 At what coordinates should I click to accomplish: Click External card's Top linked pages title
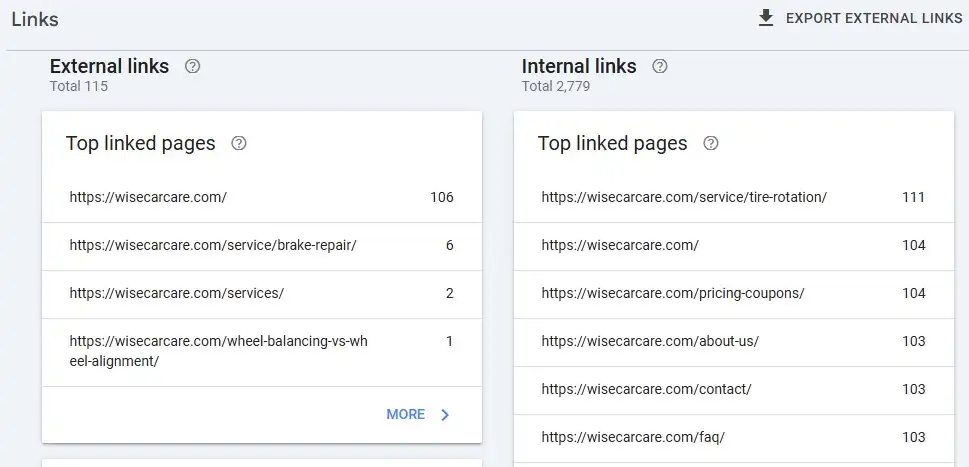click(141, 143)
